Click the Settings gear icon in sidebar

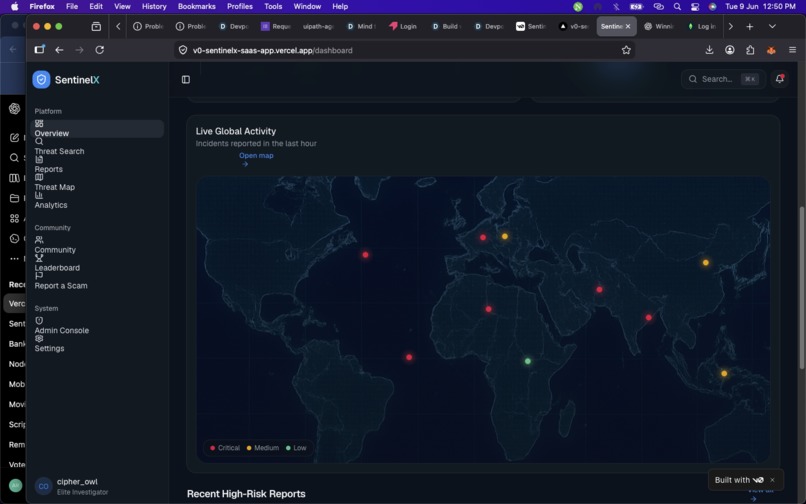(x=39, y=339)
